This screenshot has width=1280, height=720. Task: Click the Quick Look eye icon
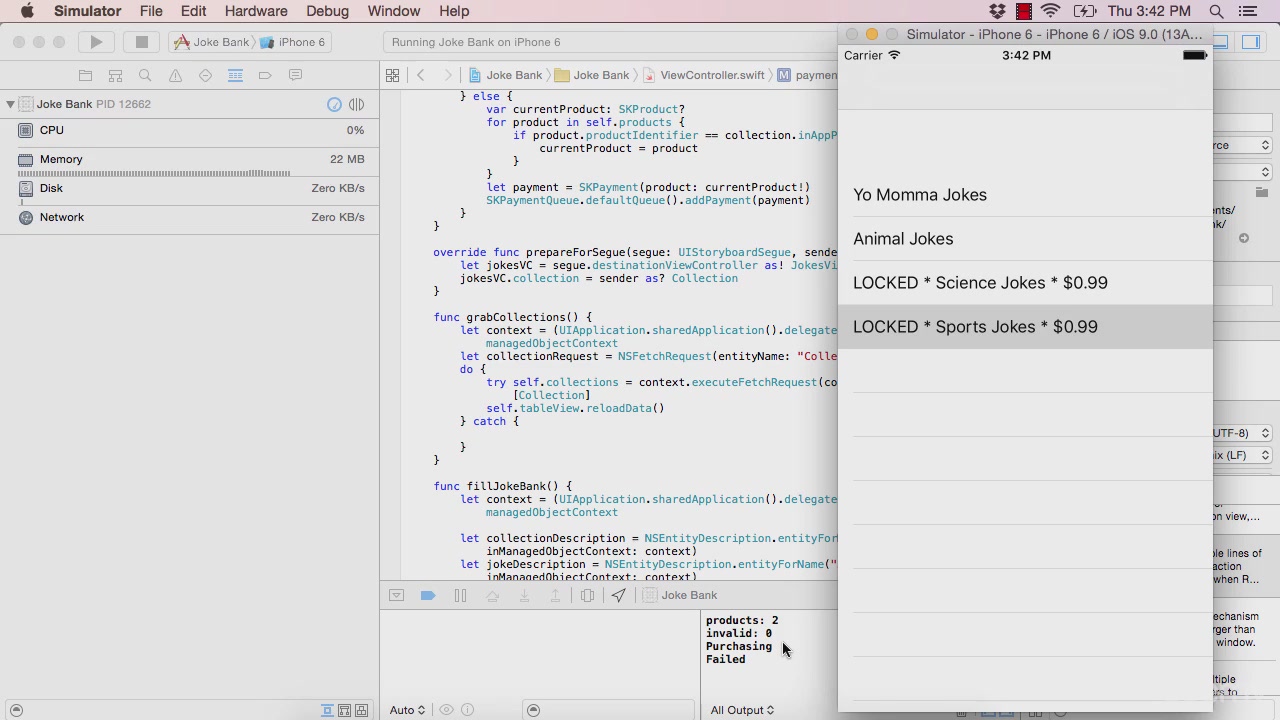(446, 710)
